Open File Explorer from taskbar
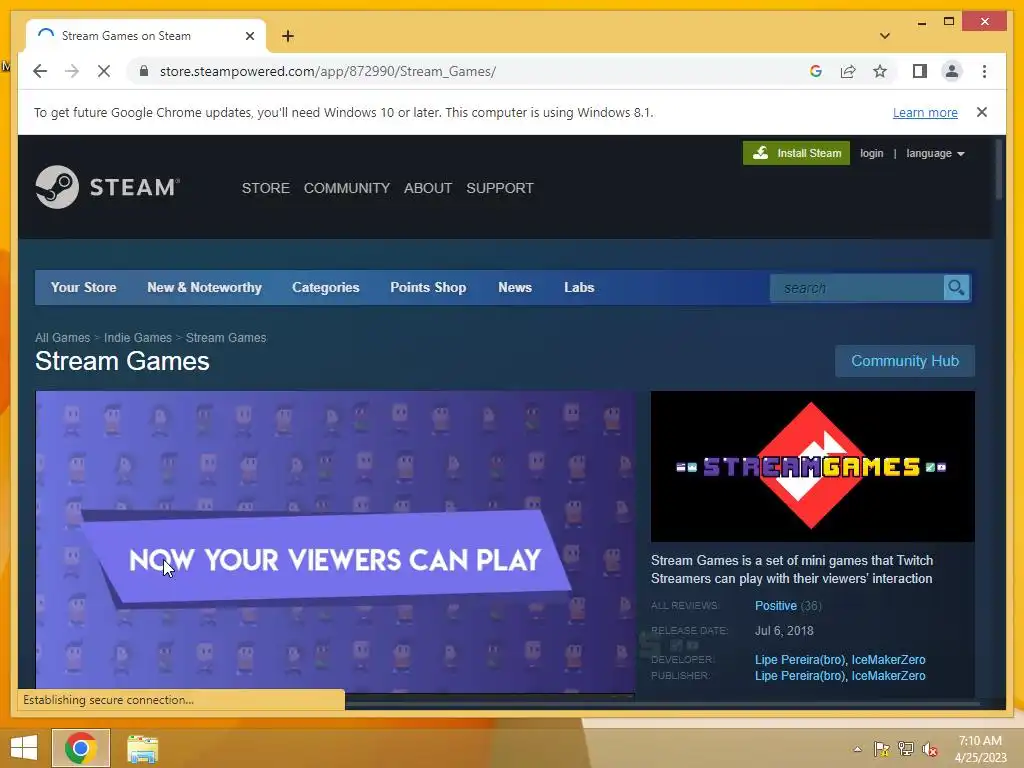The image size is (1024, 768). click(x=142, y=748)
